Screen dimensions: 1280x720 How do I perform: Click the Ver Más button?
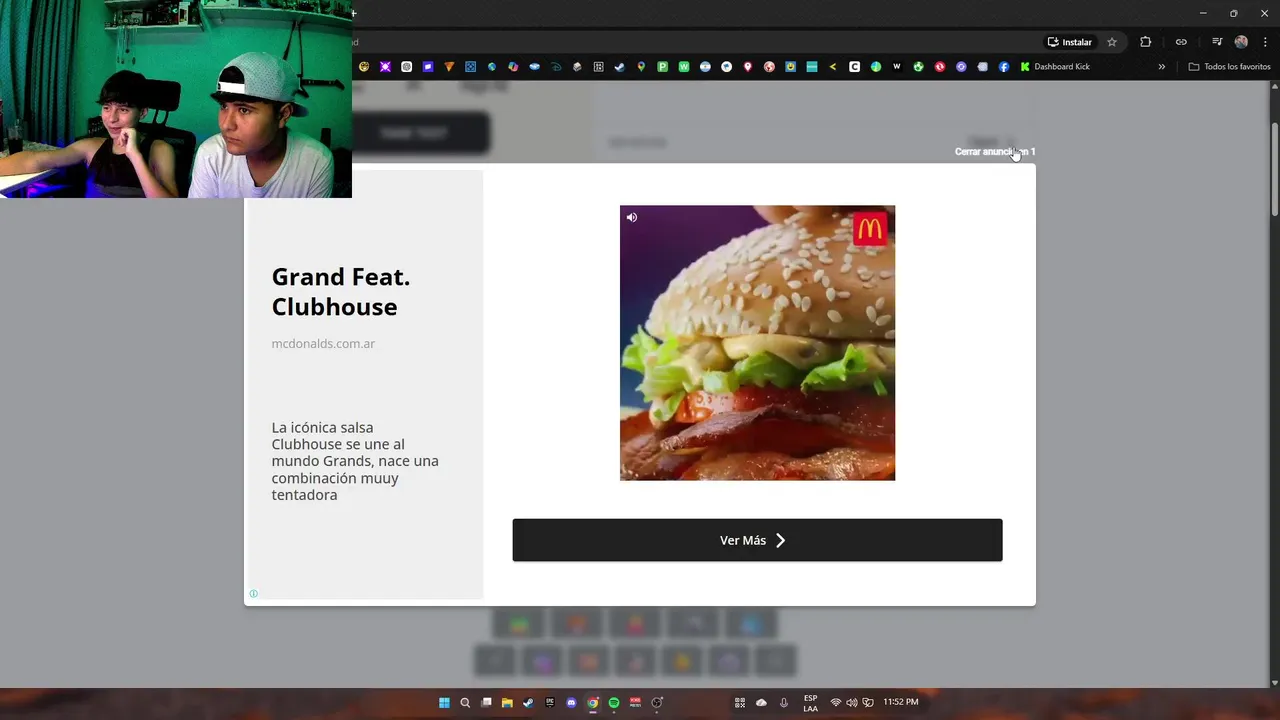click(x=757, y=540)
